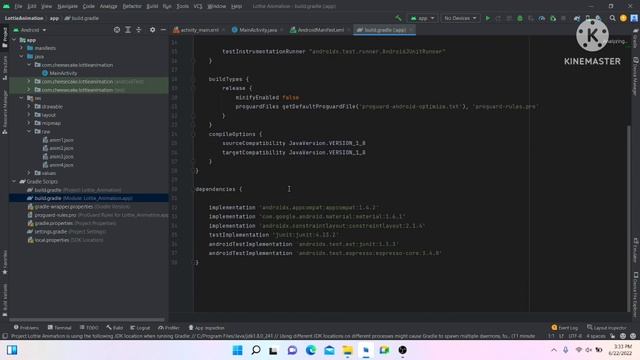640x360 pixels.
Task: Click the Make Project hammer icon
Action: click(x=398, y=18)
